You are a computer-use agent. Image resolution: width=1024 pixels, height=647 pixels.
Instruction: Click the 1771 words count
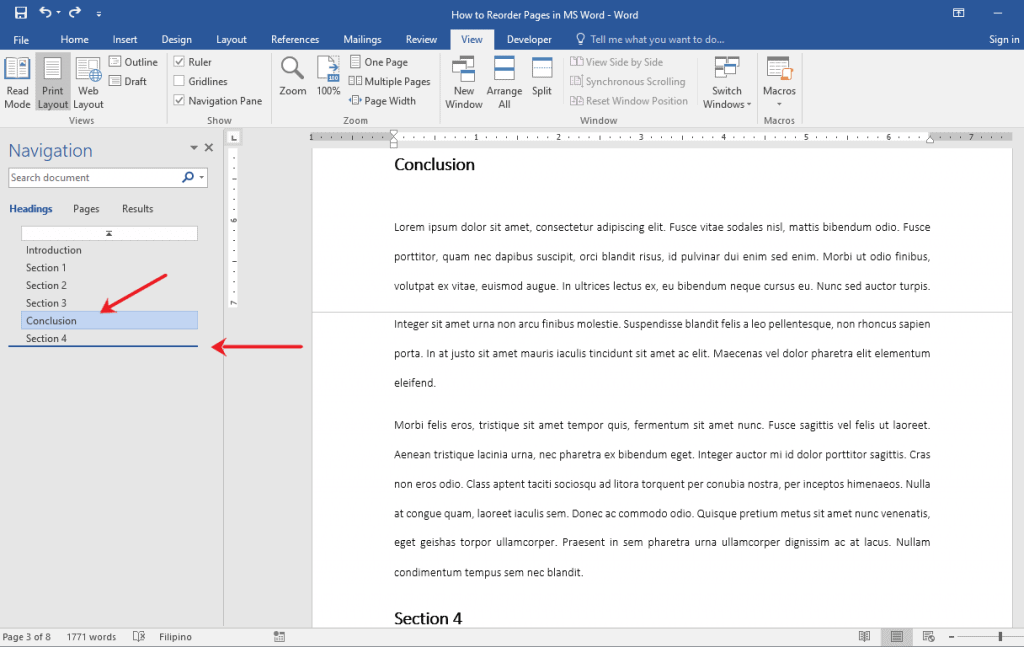(x=91, y=637)
